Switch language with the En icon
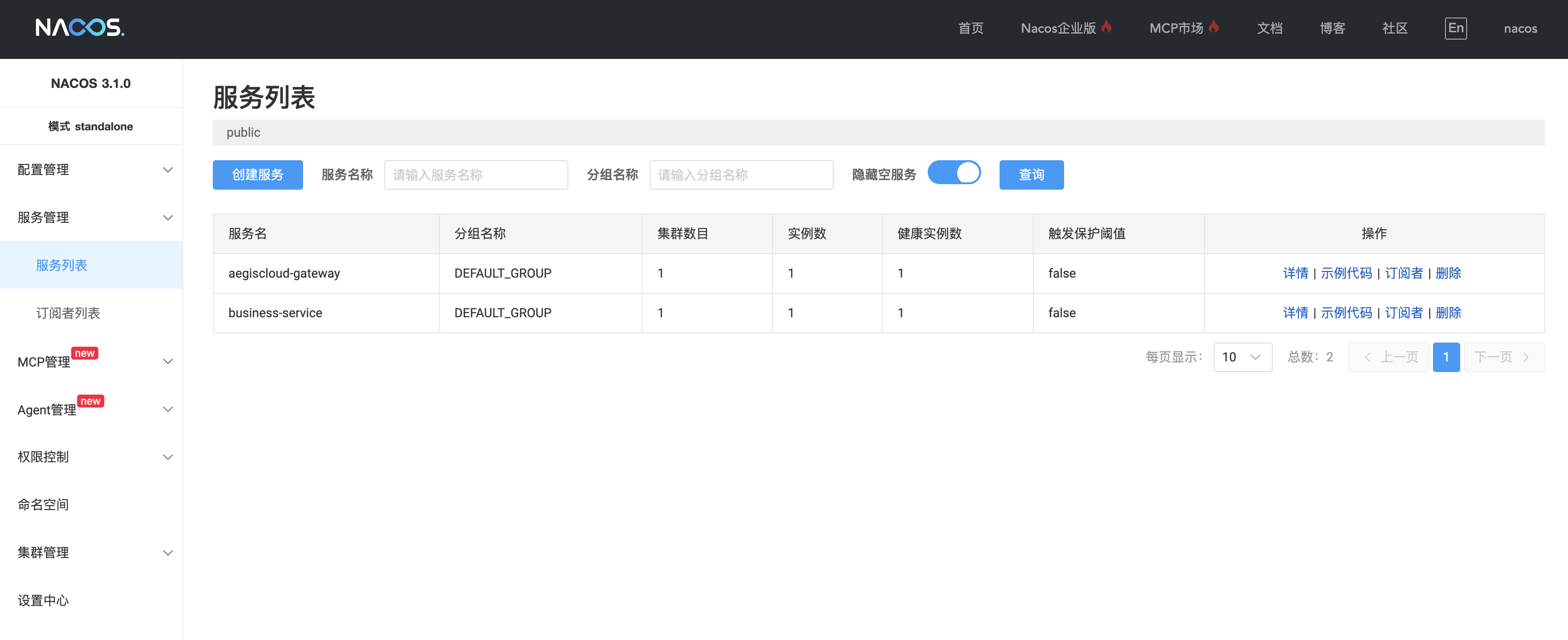 [x=1456, y=28]
